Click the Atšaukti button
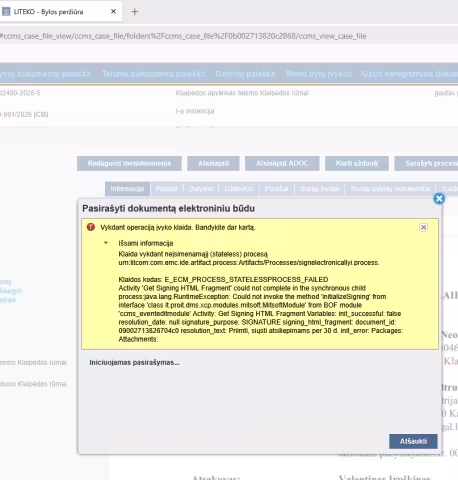 pos(413,441)
